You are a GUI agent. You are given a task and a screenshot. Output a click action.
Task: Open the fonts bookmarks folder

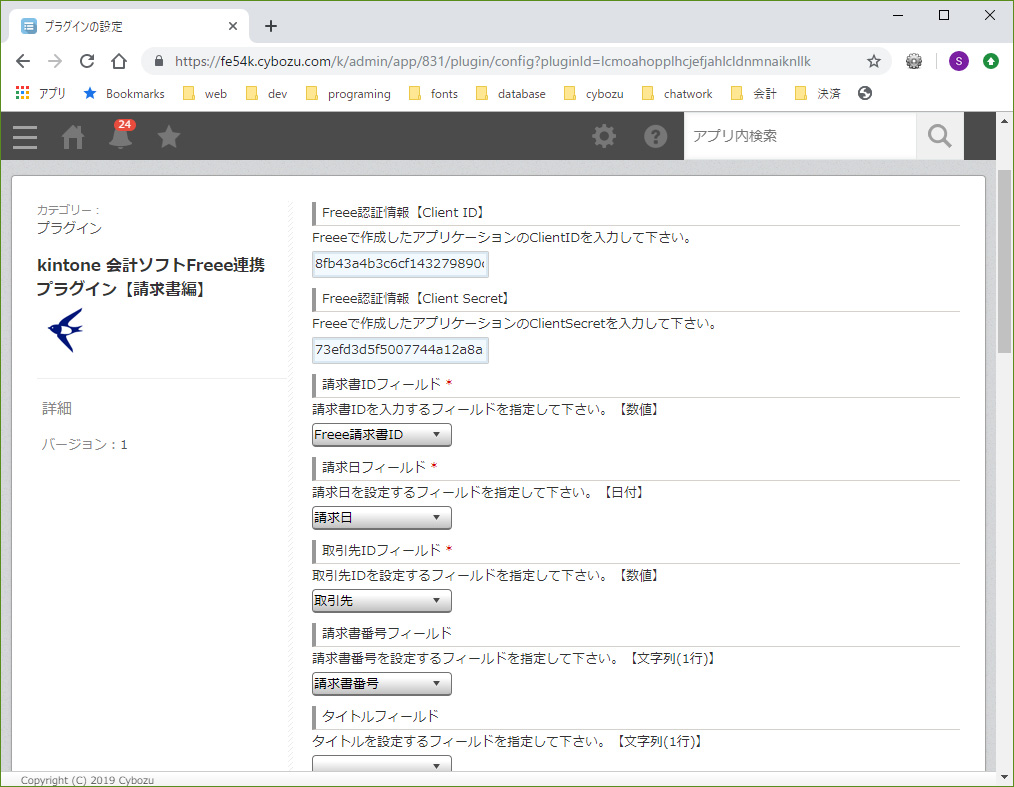tap(433, 94)
